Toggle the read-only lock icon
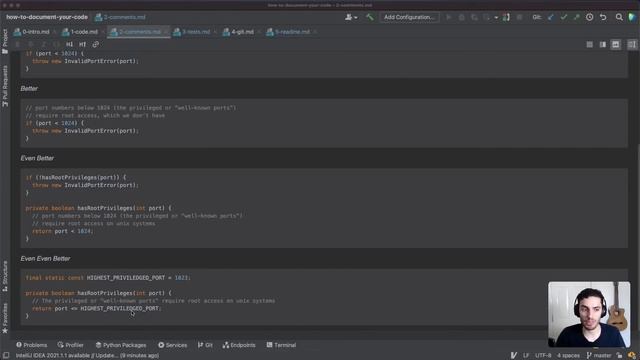Screen dimensions: 640x360 click(619, 356)
